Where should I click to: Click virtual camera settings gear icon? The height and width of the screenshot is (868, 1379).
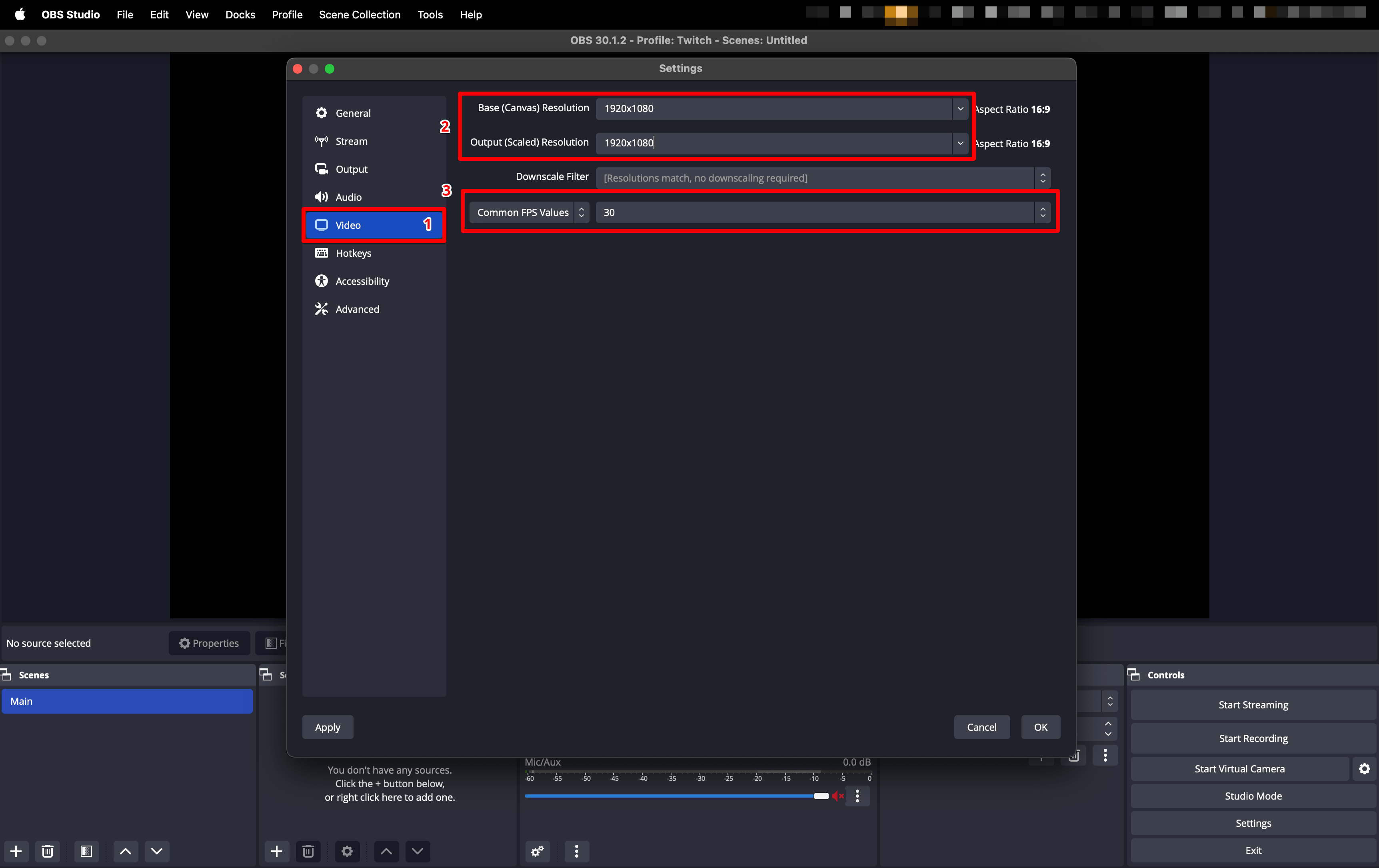tap(1364, 768)
